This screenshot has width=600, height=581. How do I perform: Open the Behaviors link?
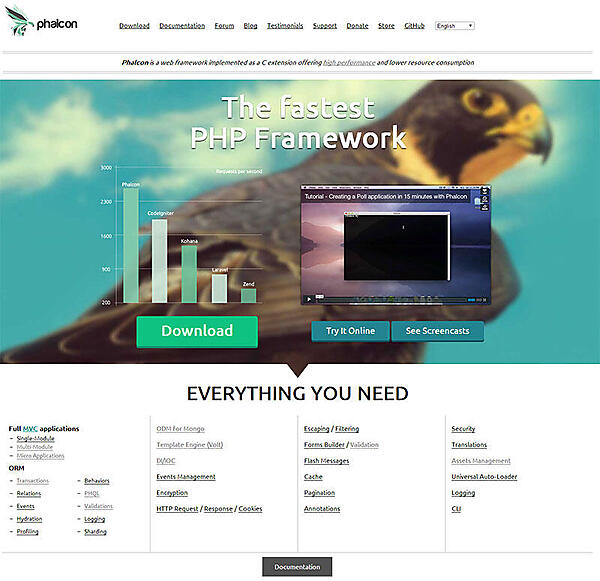click(x=97, y=481)
